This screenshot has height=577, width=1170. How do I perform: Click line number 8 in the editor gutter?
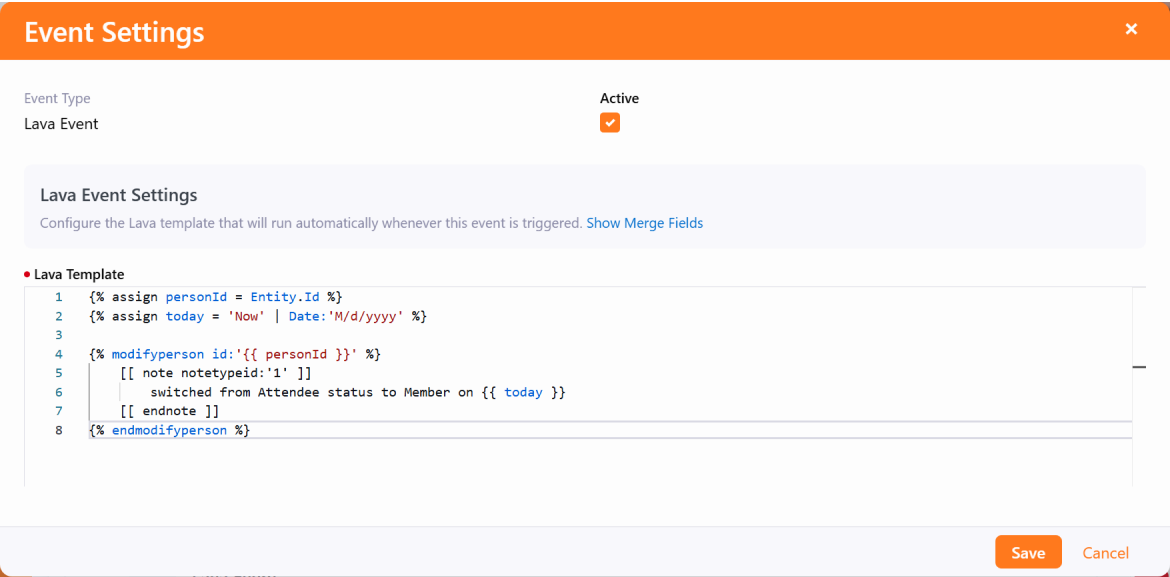tap(59, 430)
